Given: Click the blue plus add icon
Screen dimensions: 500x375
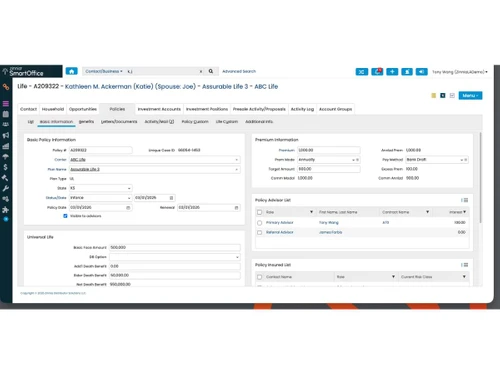Looking at the screenshot, I should pyautogui.click(x=392, y=72).
